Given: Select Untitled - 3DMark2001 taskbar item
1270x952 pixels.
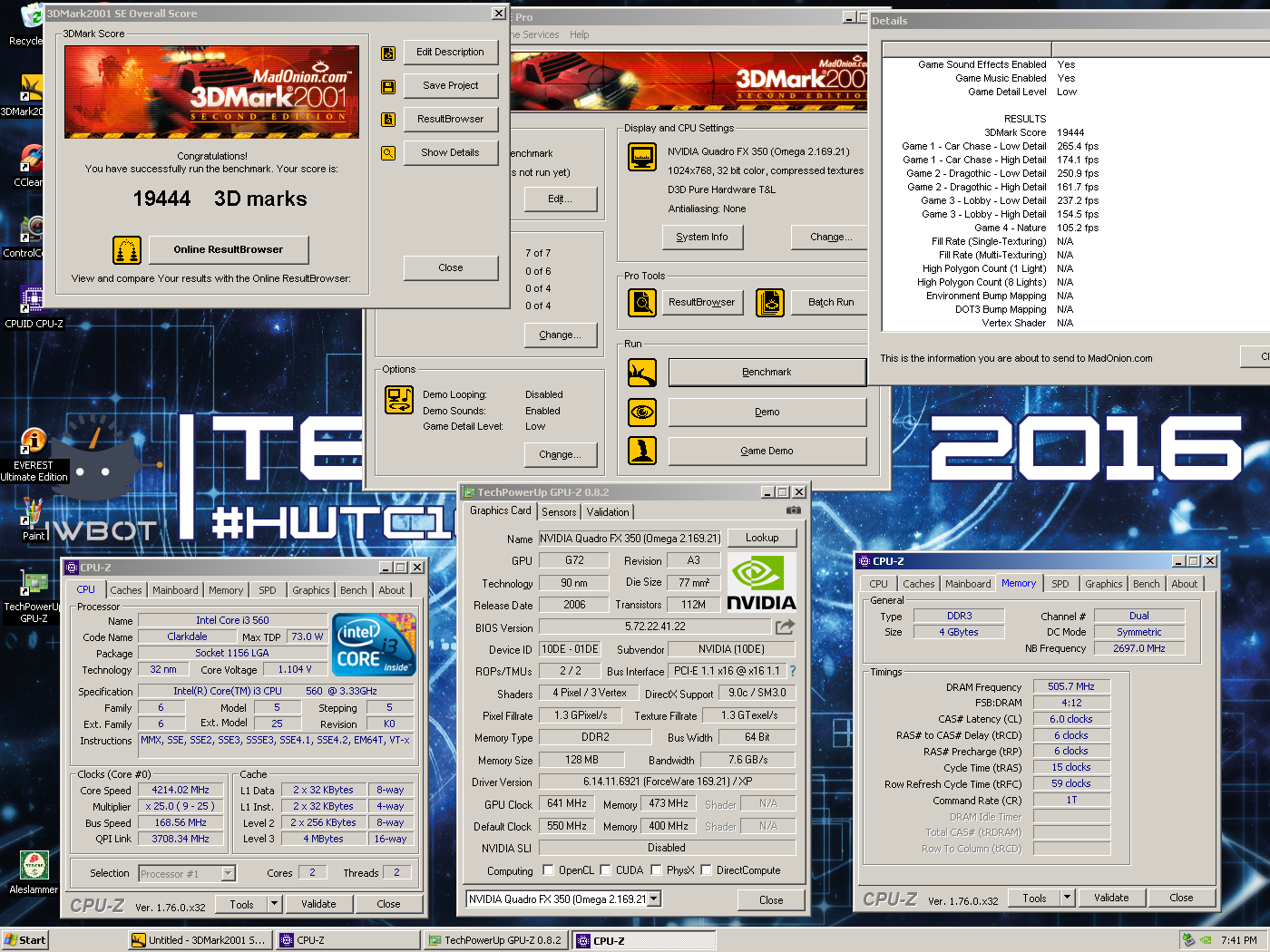Looking at the screenshot, I should (x=200, y=940).
